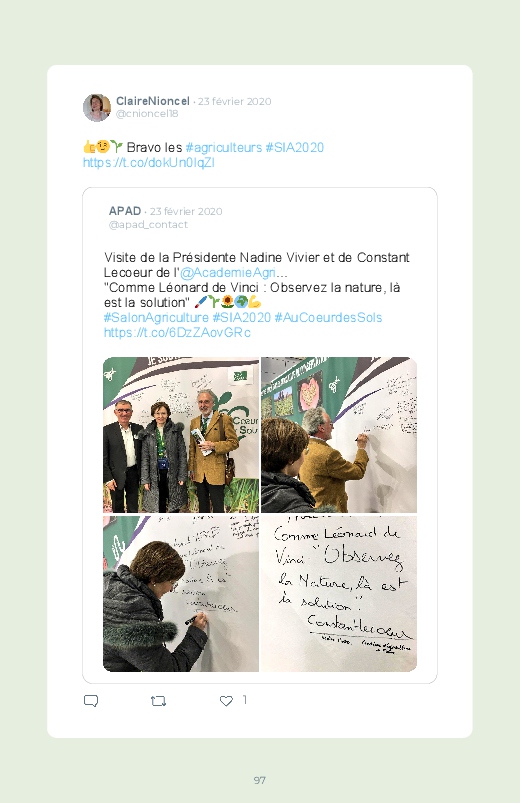This screenshot has width=520, height=803.
Task: Open the #AuCoeurdesSols hashtag
Action: coord(328,318)
